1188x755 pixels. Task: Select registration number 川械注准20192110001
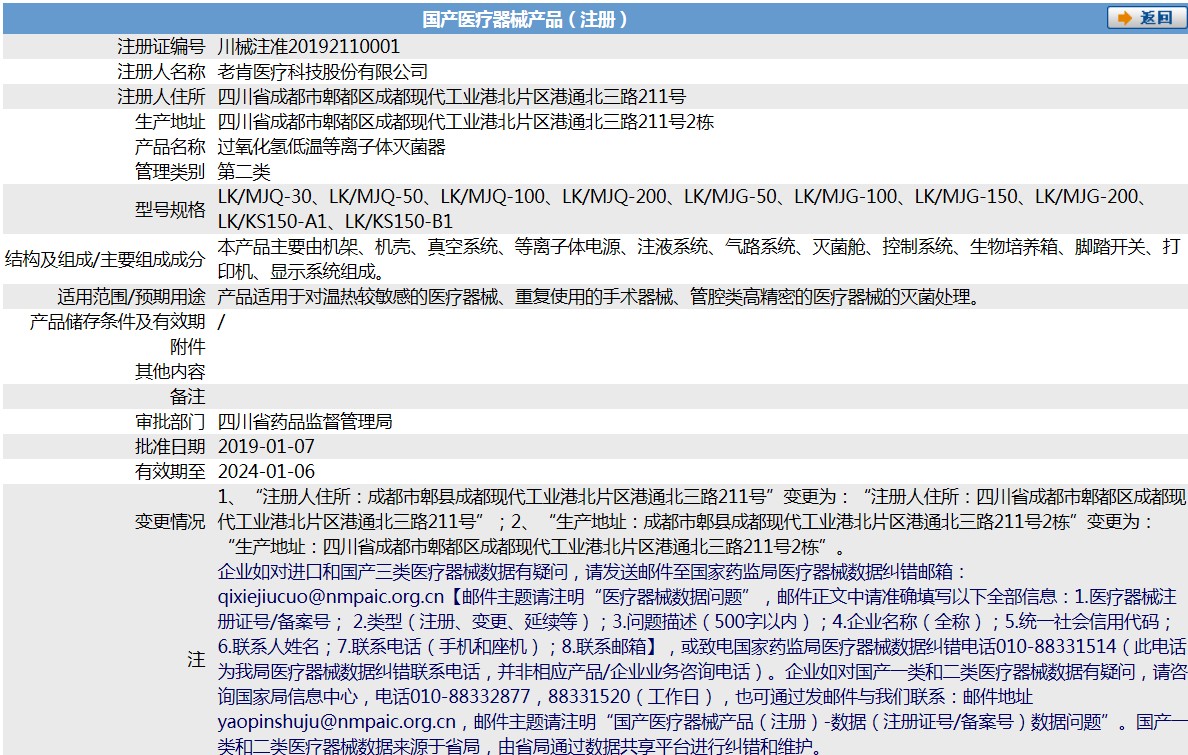(308, 46)
